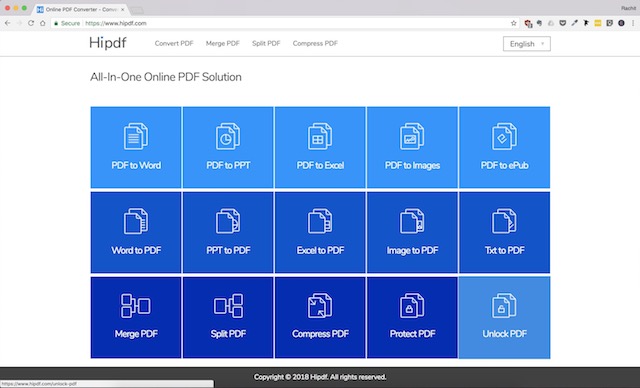Select the PPT to PDF tile
This screenshot has width=640, height=388.
[228, 232]
